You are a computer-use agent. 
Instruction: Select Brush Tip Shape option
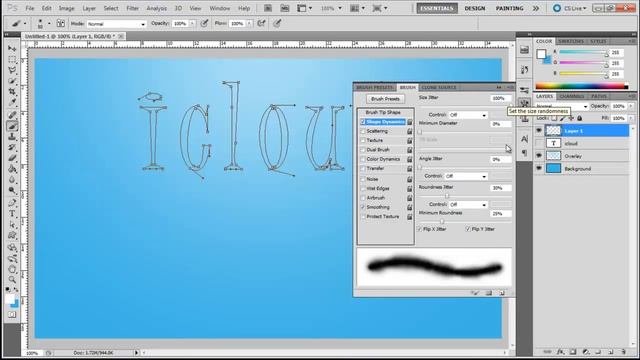pos(383,112)
